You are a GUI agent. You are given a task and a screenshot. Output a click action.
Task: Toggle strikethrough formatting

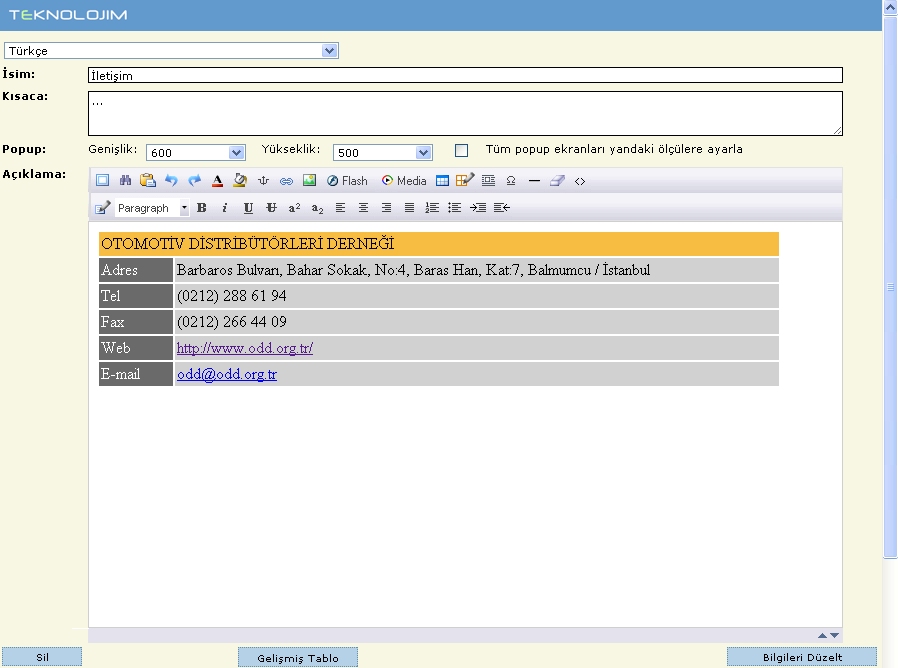coord(271,207)
